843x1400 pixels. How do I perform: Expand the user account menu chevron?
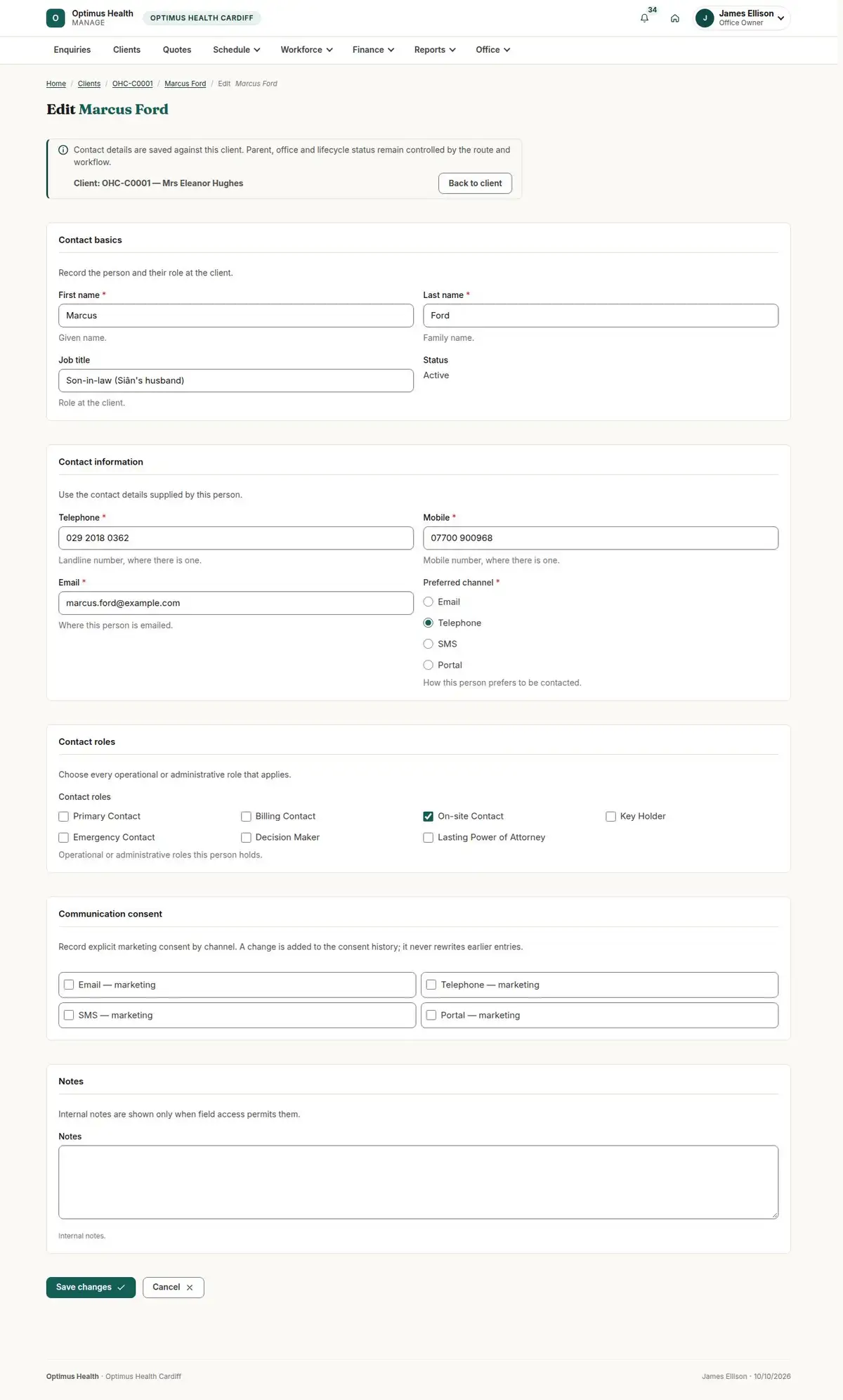780,18
